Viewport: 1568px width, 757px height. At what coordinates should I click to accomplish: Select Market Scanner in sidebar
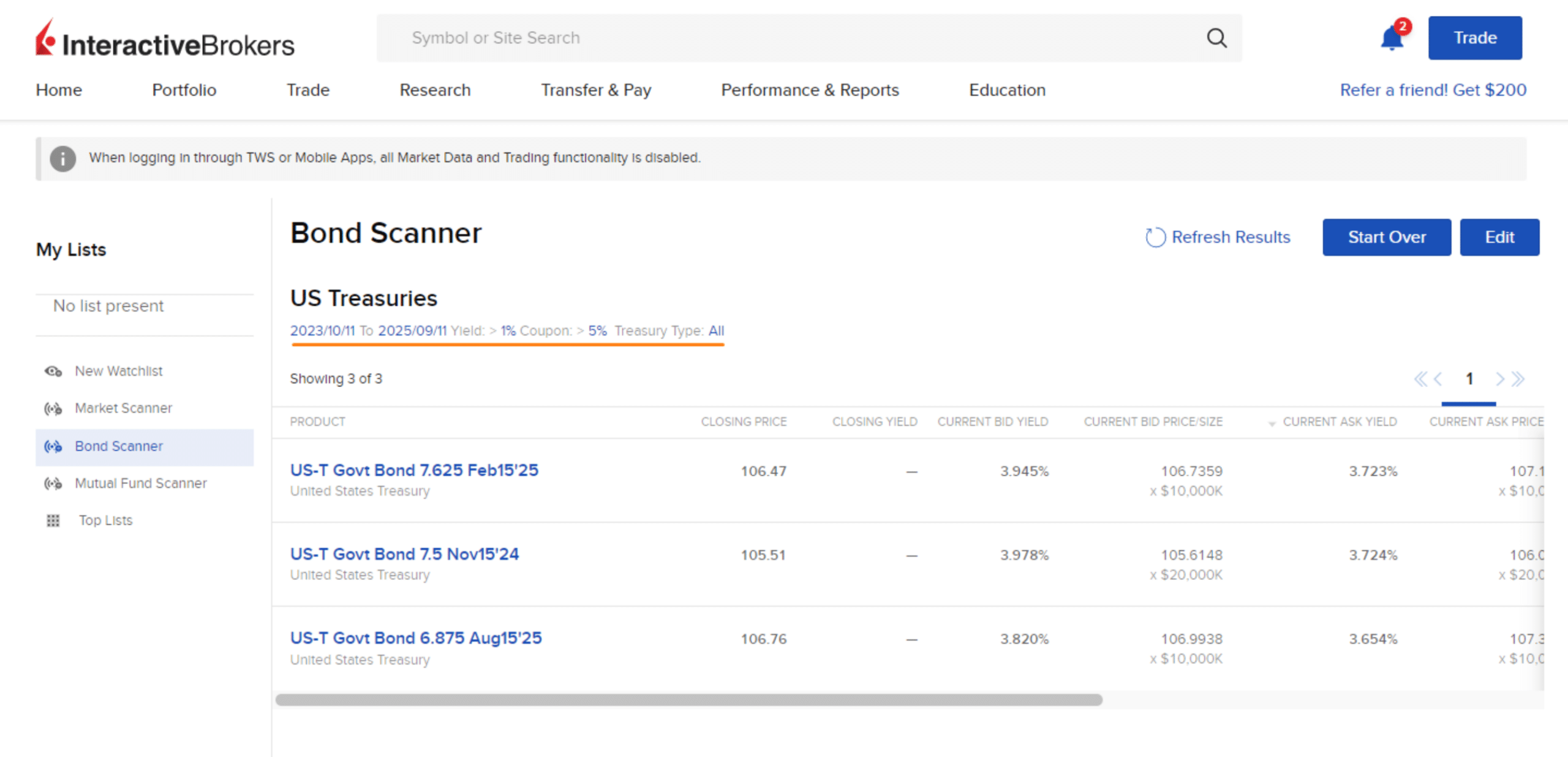(123, 409)
